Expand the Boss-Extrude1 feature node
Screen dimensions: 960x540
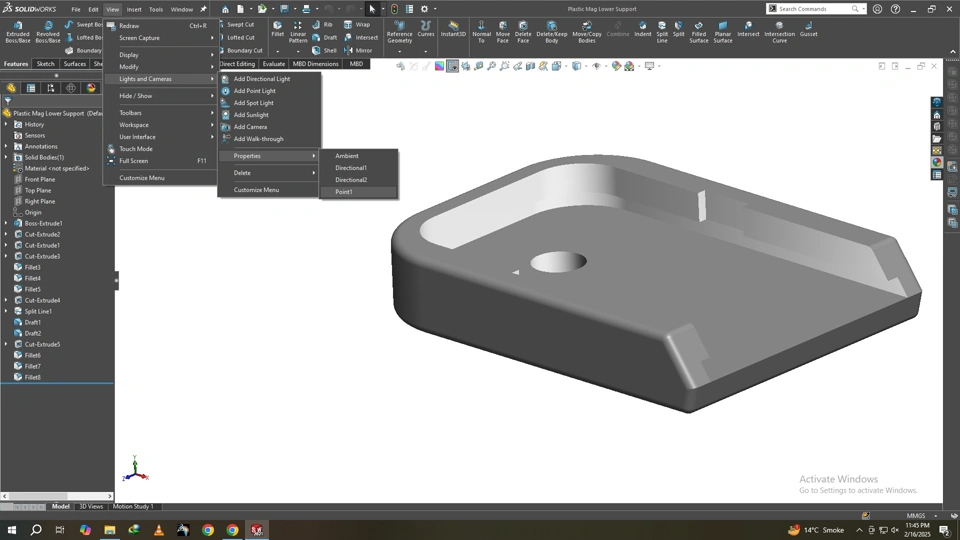point(6,224)
